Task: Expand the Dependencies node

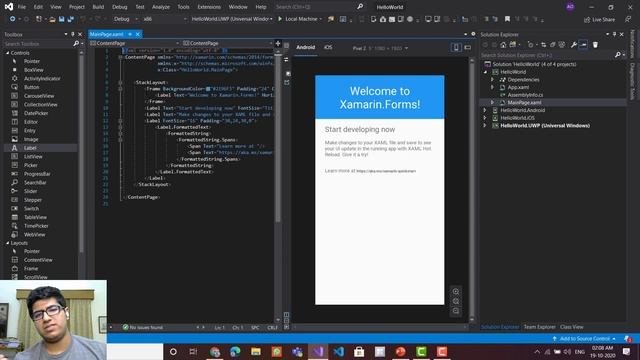Action: point(492,80)
